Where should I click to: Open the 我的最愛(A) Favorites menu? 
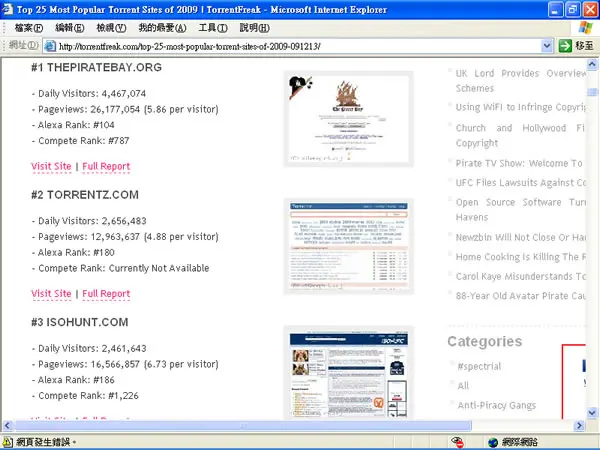tap(162, 28)
